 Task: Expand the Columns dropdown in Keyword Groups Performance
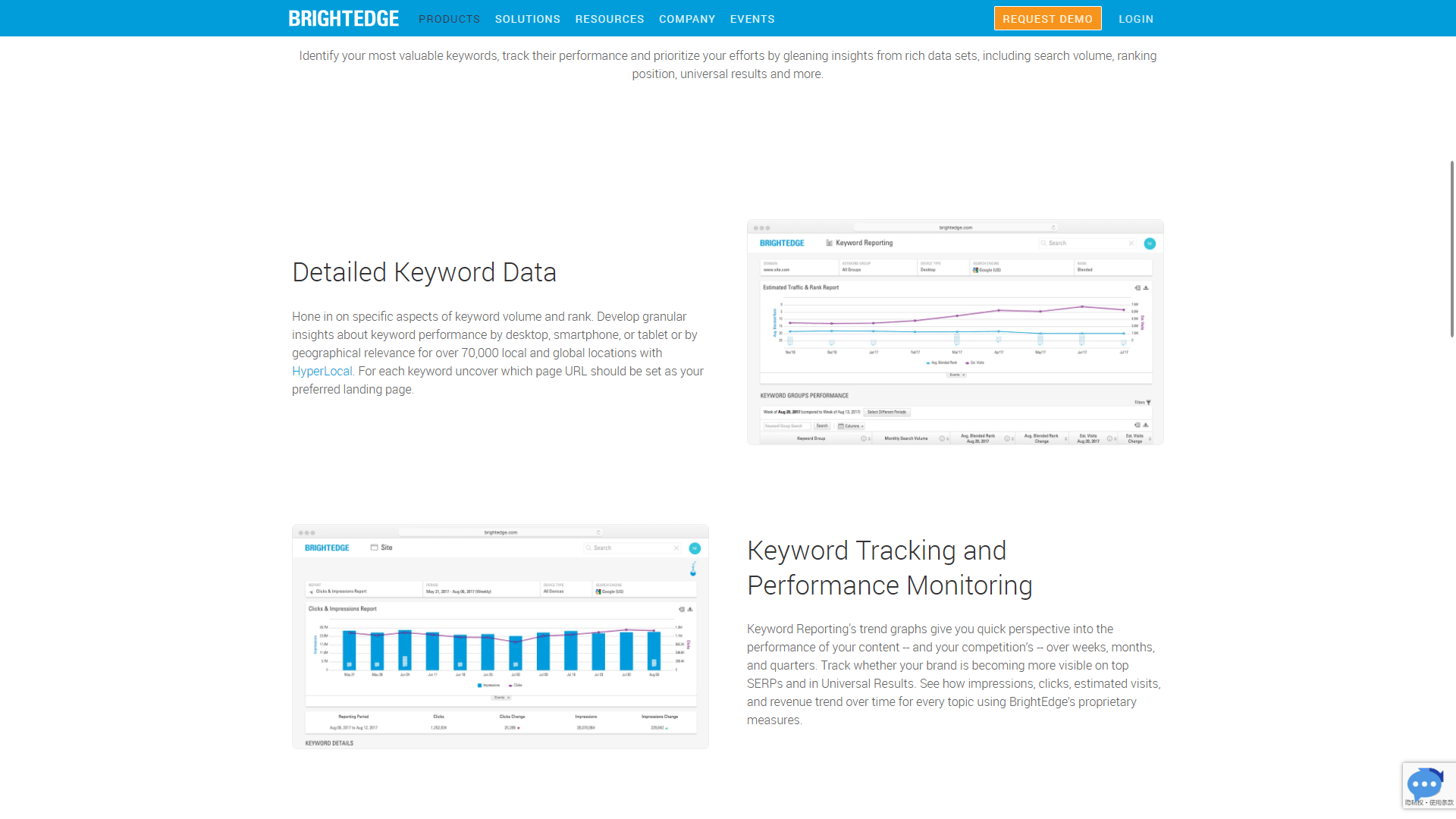coord(851,426)
